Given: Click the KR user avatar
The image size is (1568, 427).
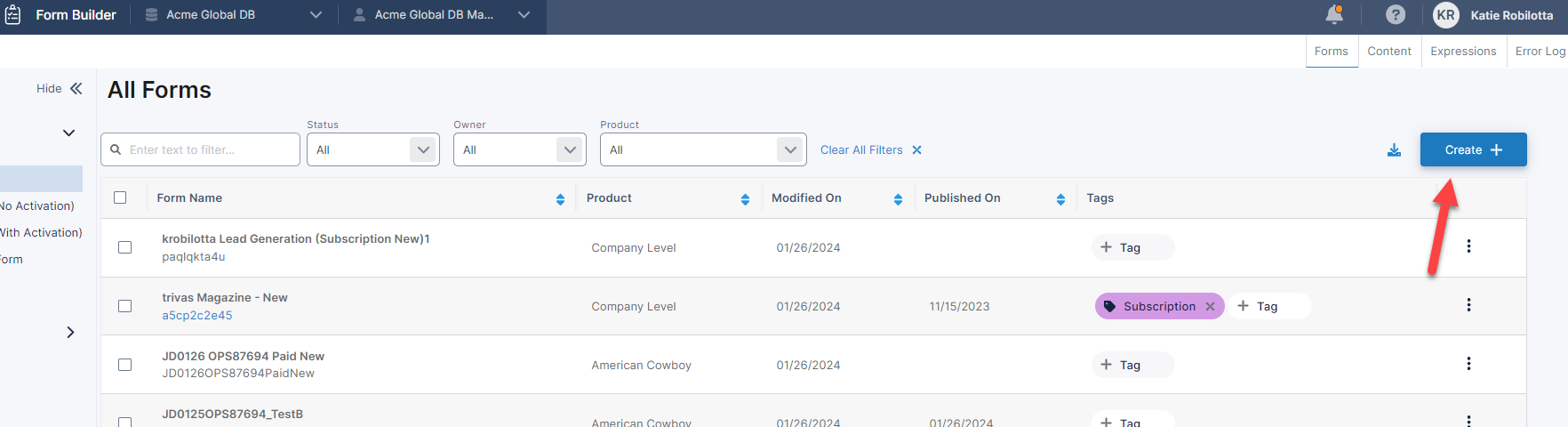Looking at the screenshot, I should (1445, 15).
